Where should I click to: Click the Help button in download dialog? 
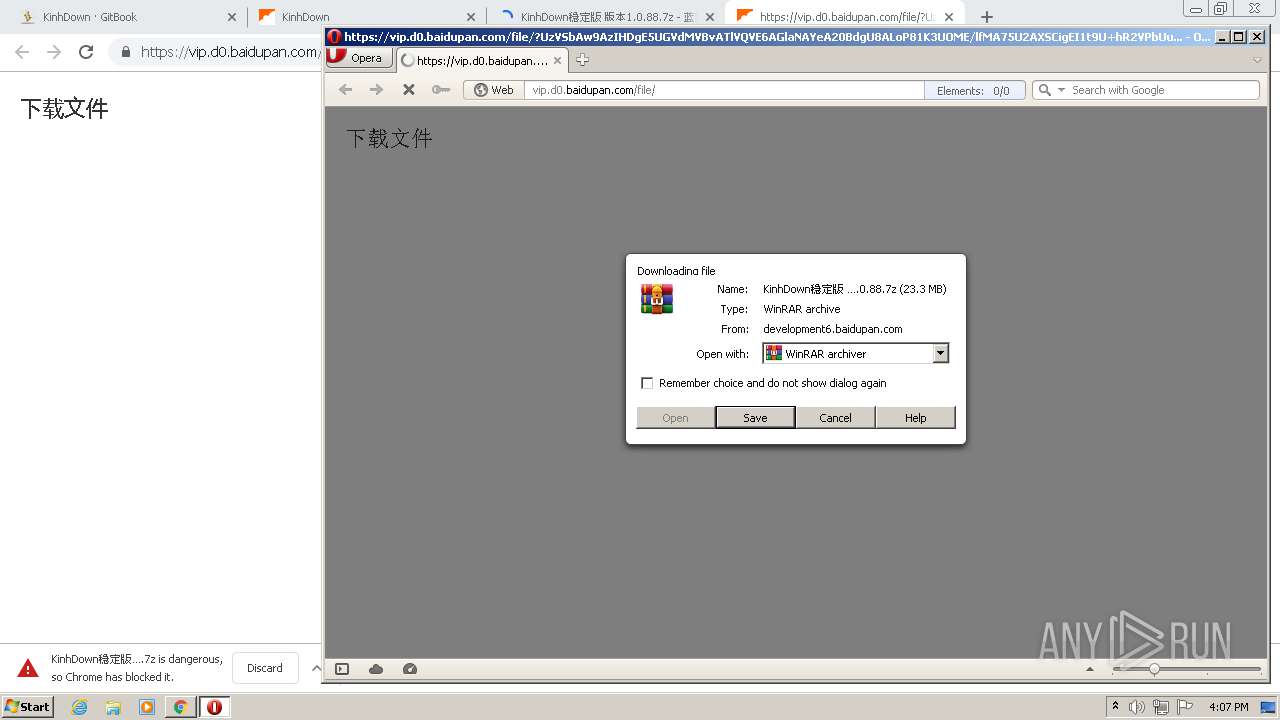coord(915,418)
